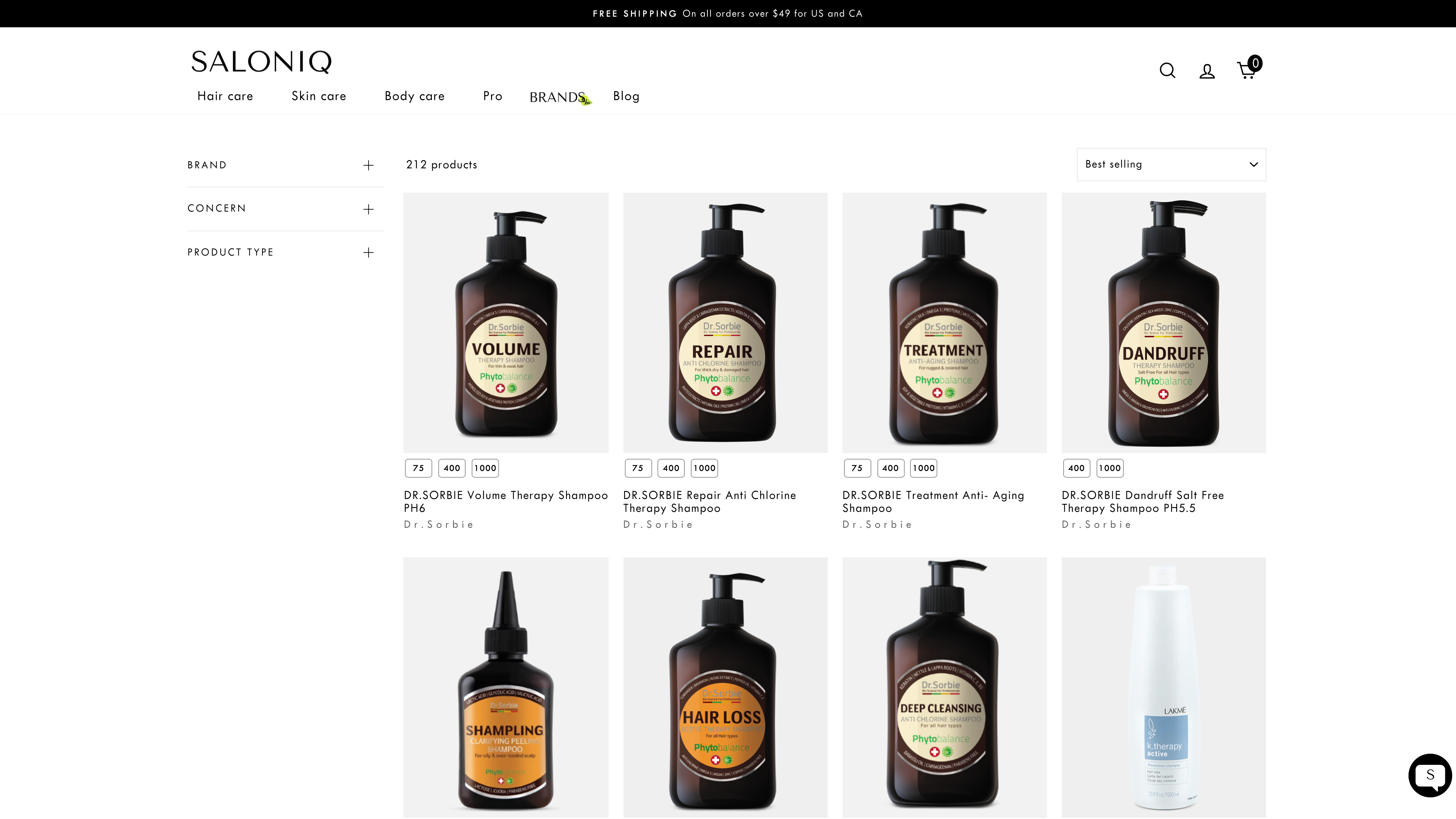Open DR.SORBIE Volume Therapy Shampoo PH6 product page
Viewport: 1456px width, 819px height.
[x=505, y=501]
